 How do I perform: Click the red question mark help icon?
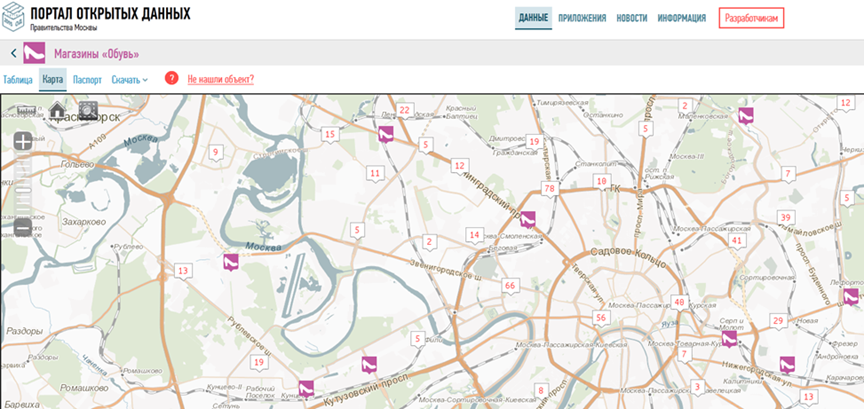click(171, 78)
